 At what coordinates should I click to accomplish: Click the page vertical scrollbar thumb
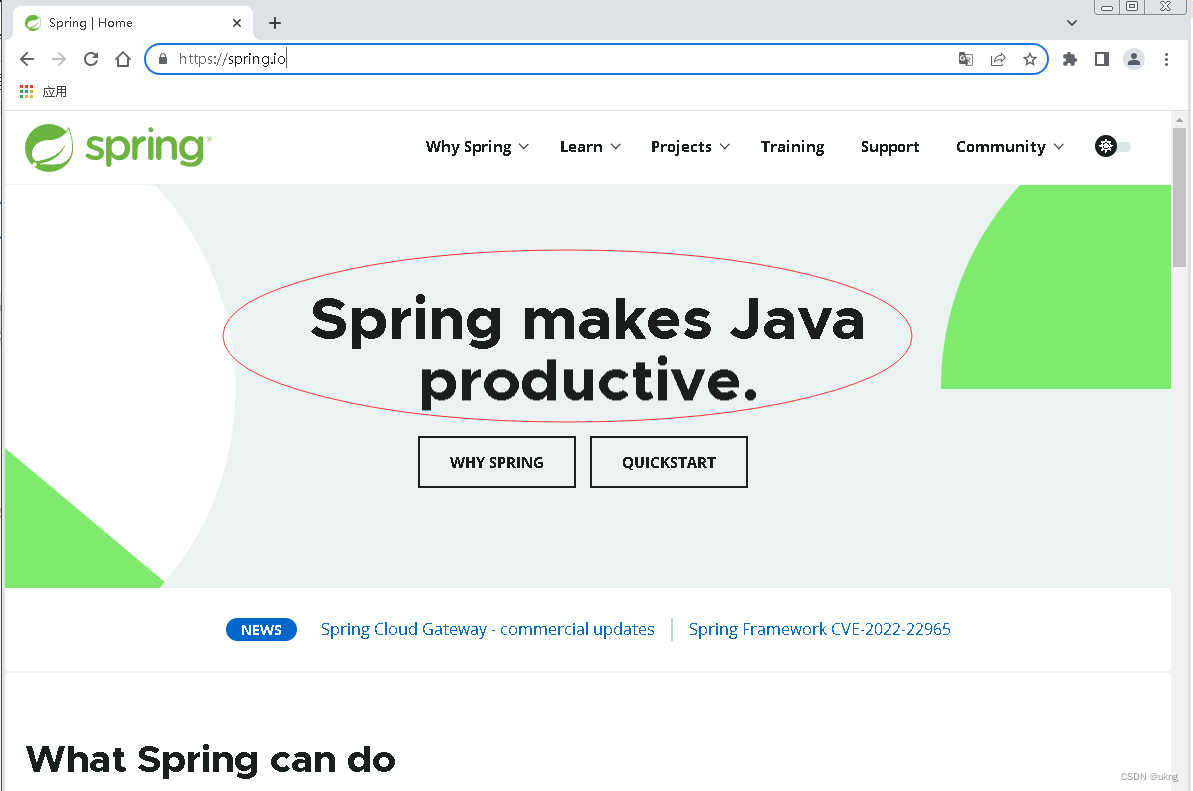(x=1179, y=198)
